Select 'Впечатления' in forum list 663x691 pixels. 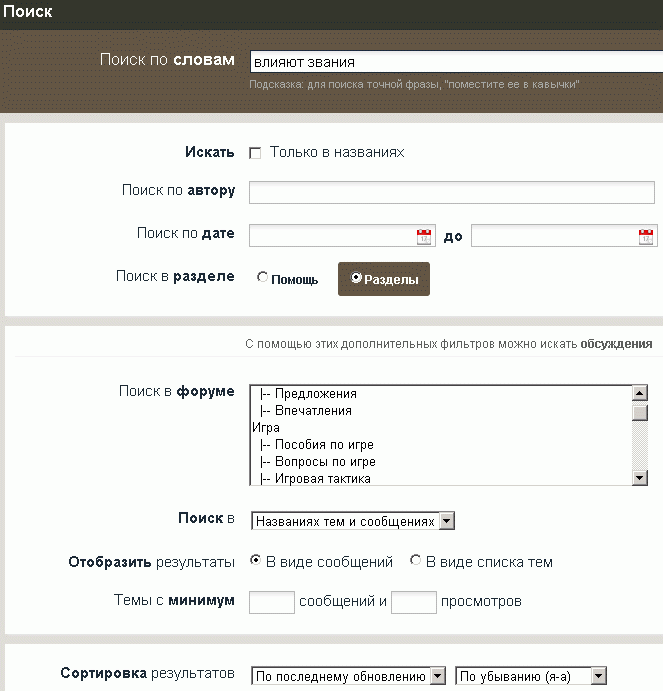[x=441, y=411]
